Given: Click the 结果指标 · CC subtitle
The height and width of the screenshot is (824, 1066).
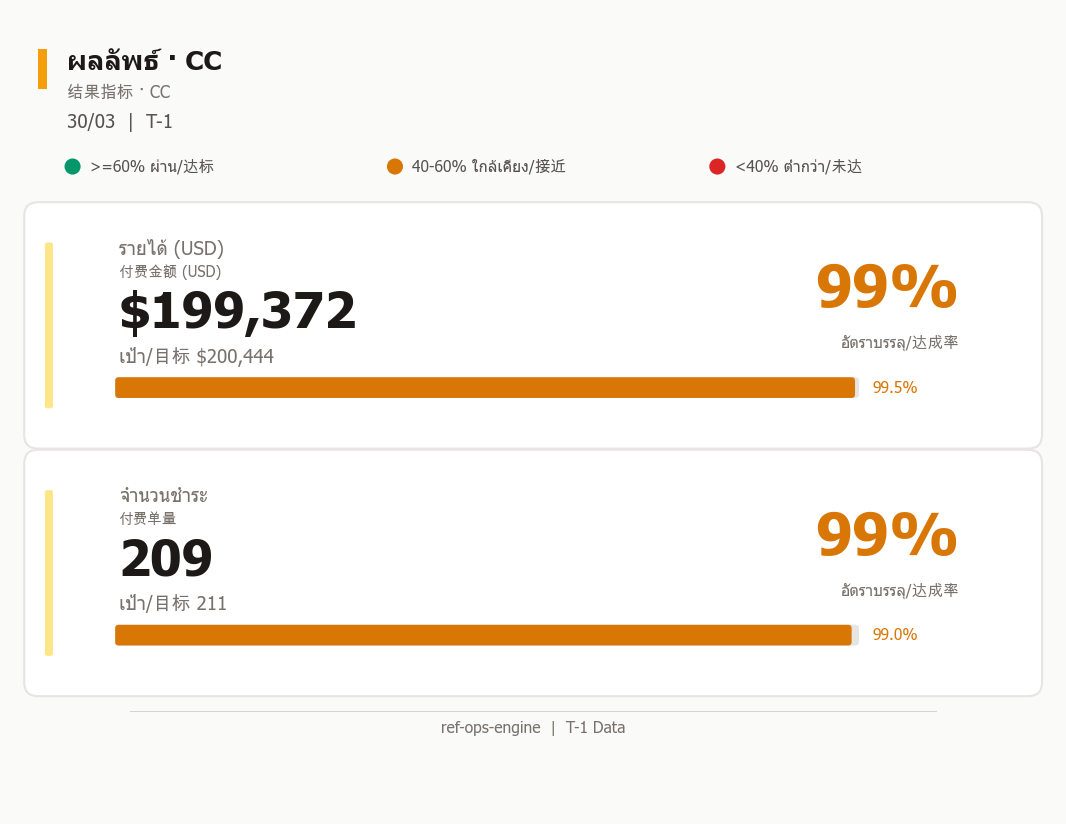Looking at the screenshot, I should point(119,92).
